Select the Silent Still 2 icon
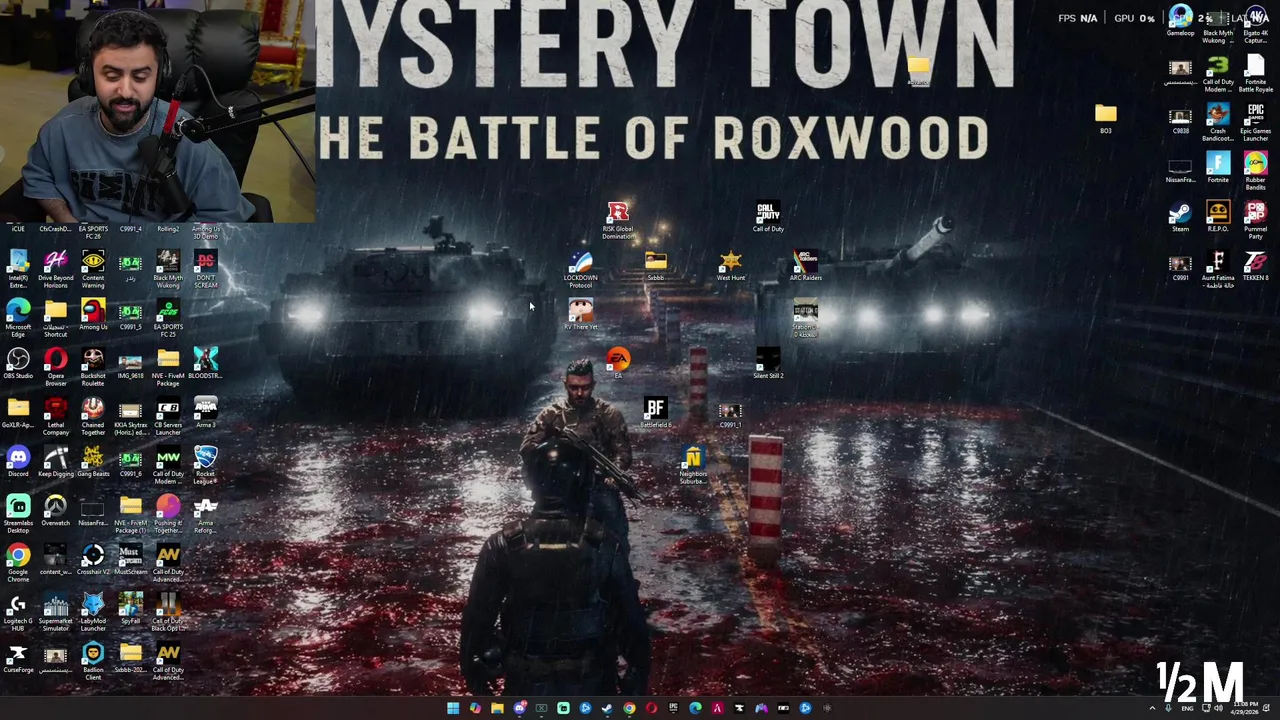The height and width of the screenshot is (720, 1280). point(768,364)
